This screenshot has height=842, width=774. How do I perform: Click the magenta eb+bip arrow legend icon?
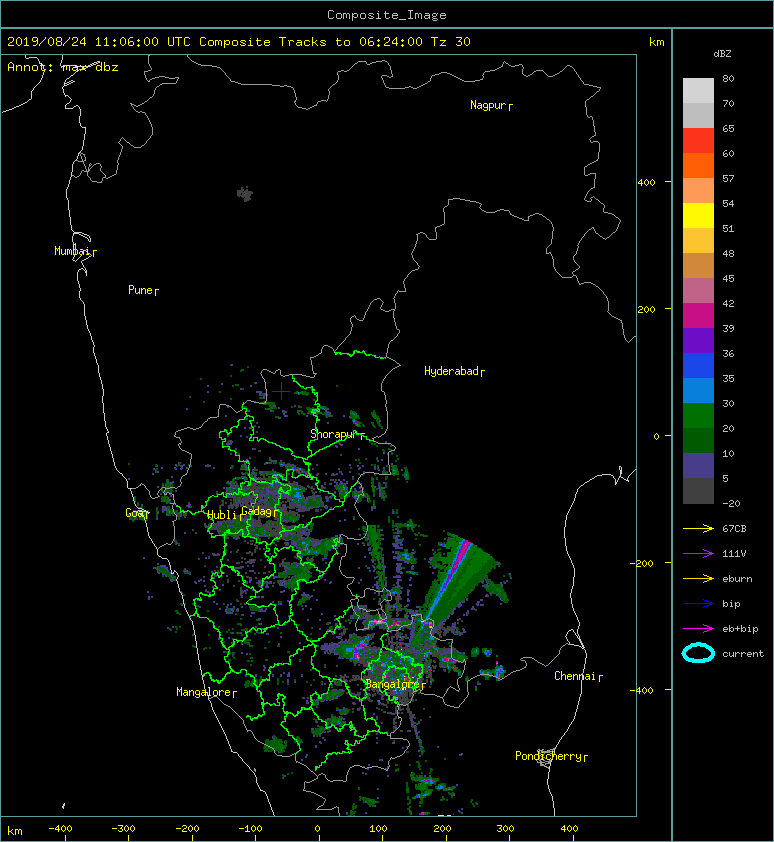(698, 628)
